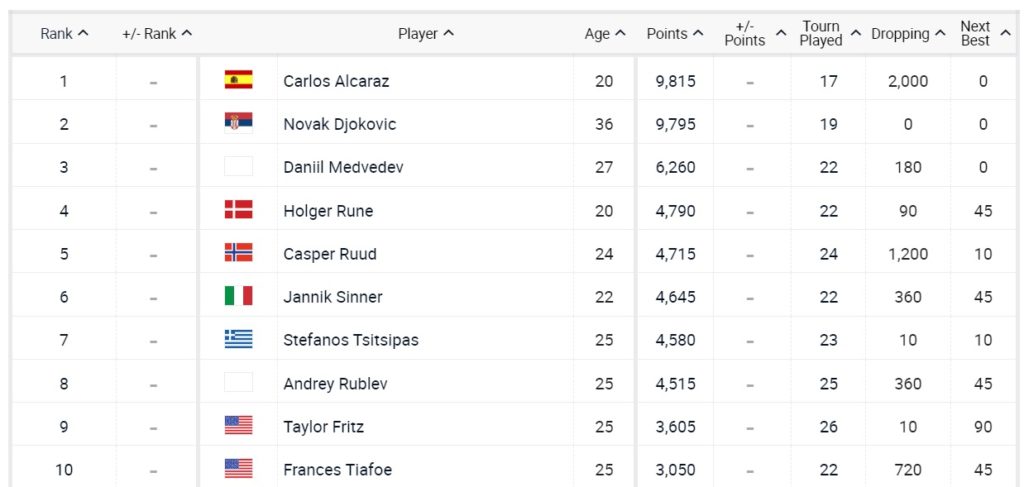The width and height of the screenshot is (1024, 487).
Task: Sort players by the Player column
Action: tap(426, 34)
